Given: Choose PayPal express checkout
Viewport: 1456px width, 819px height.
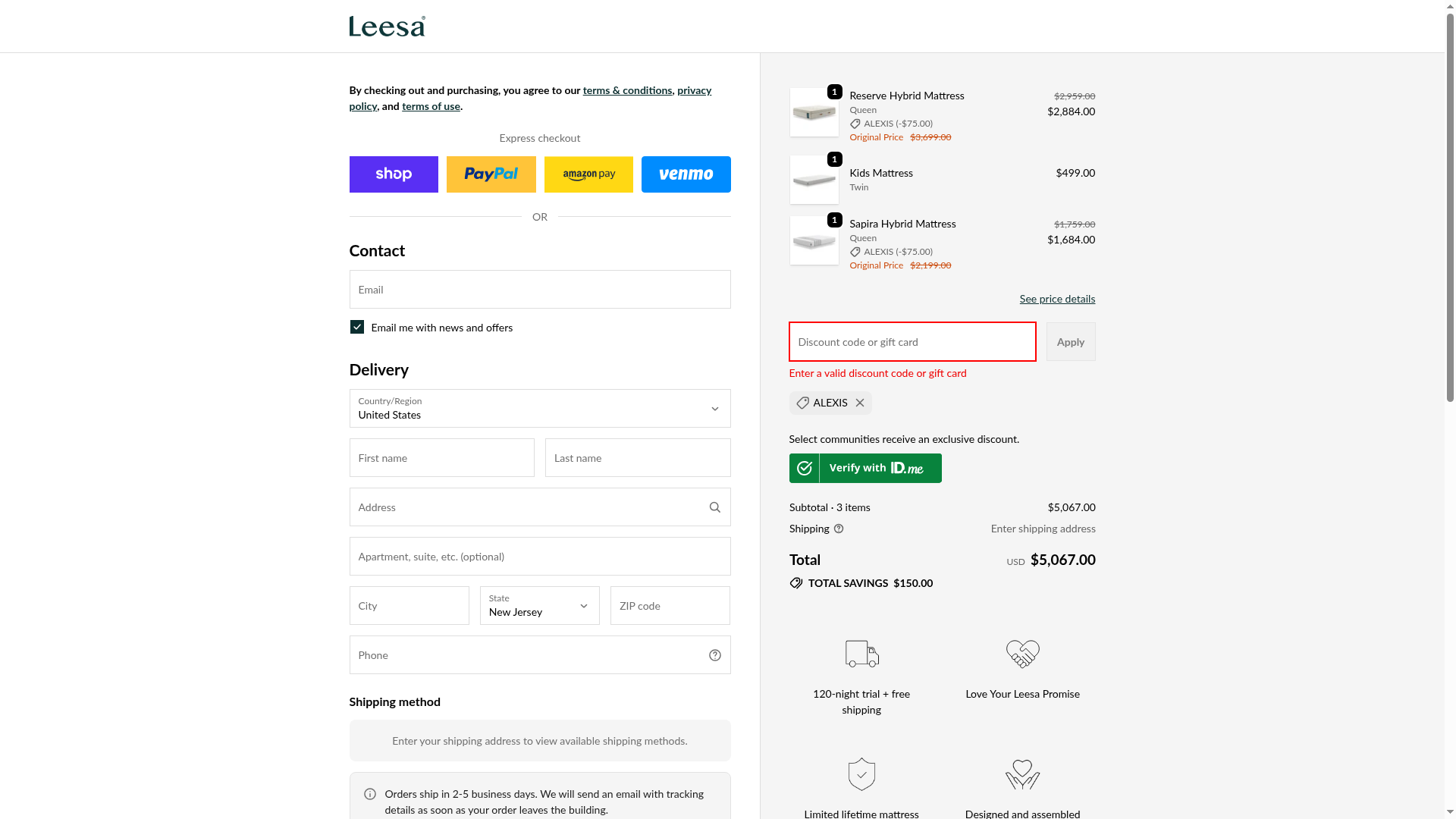Looking at the screenshot, I should [491, 174].
